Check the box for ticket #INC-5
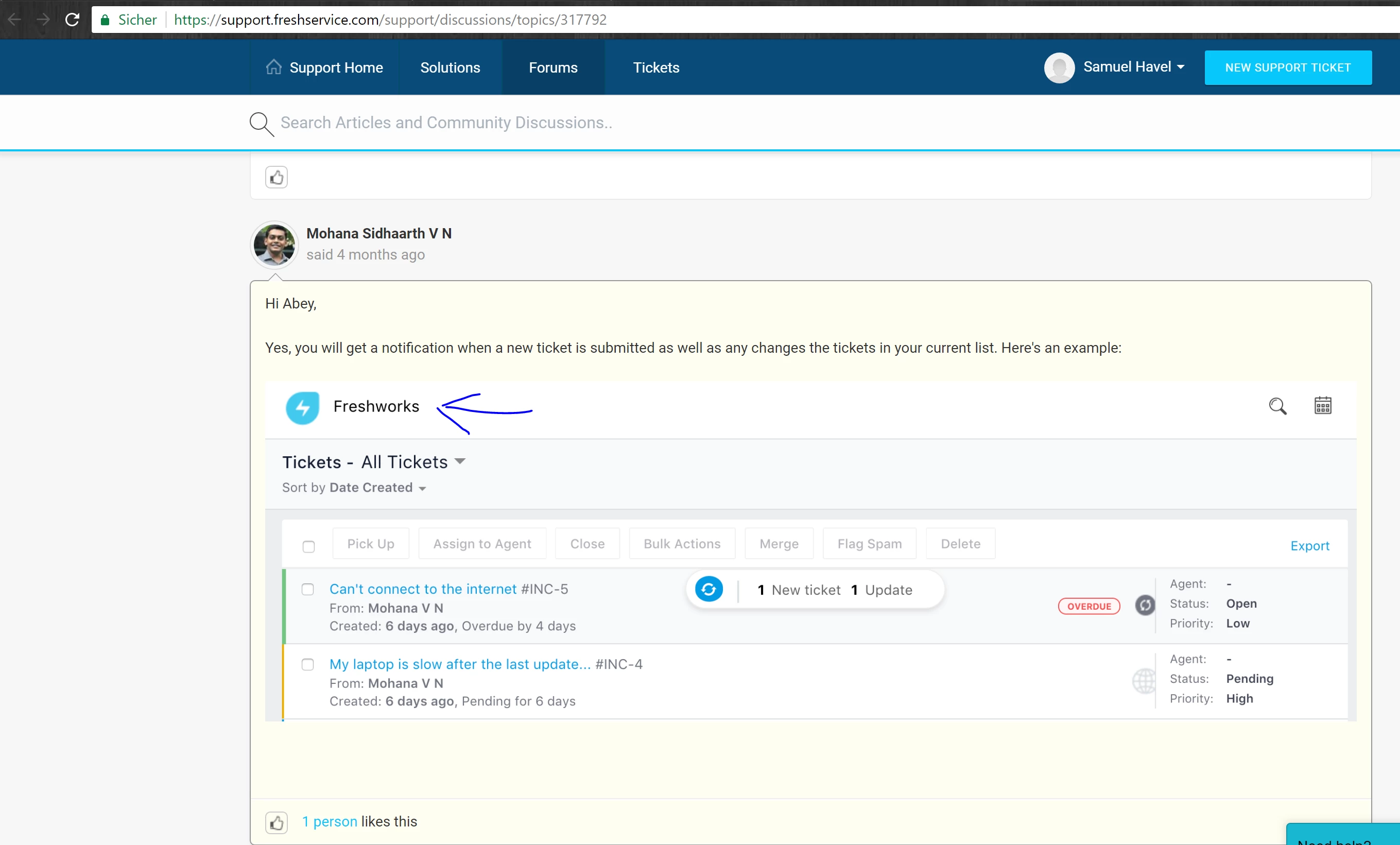The image size is (1400, 845). tap(307, 589)
